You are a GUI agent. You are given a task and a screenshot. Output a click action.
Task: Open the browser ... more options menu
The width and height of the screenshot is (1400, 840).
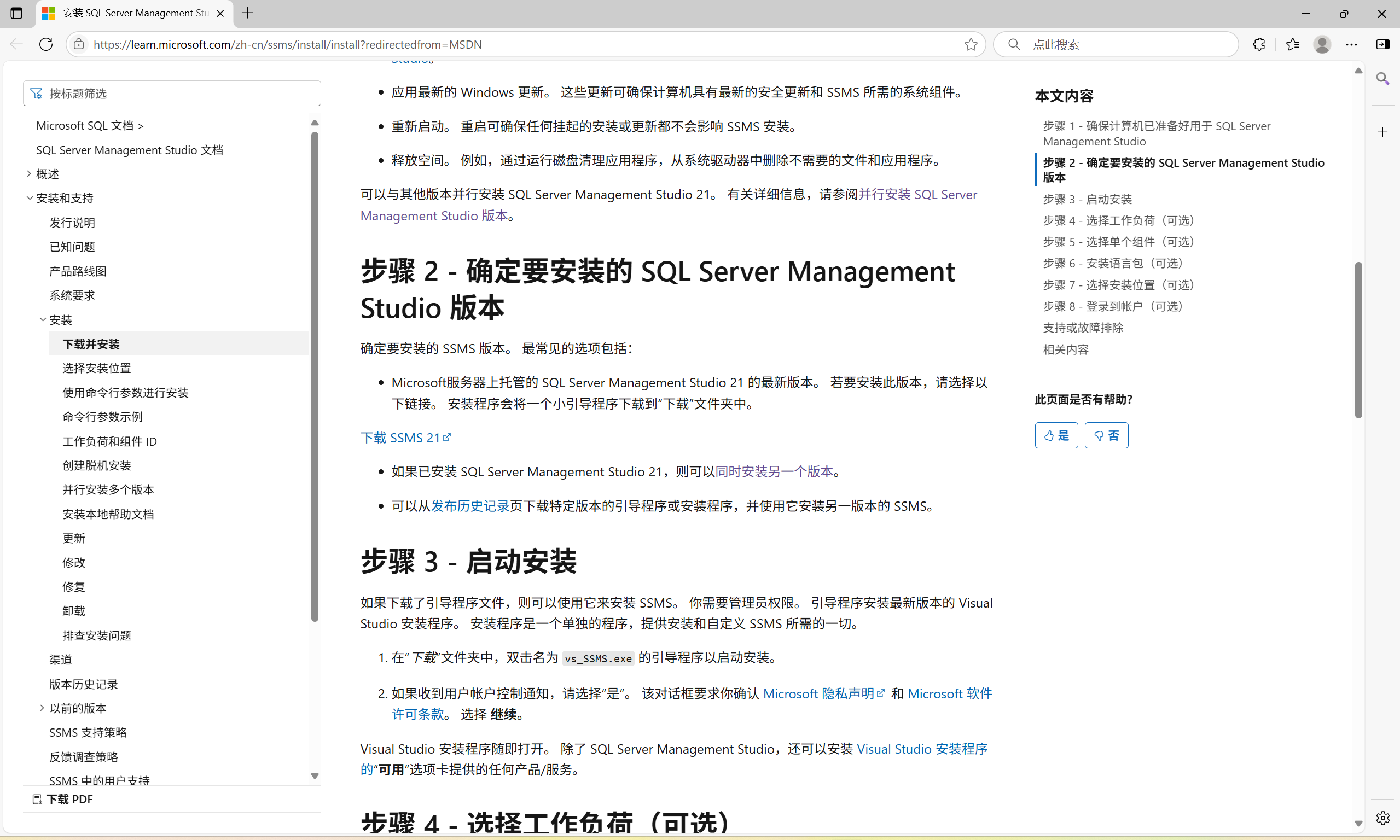(x=1352, y=44)
